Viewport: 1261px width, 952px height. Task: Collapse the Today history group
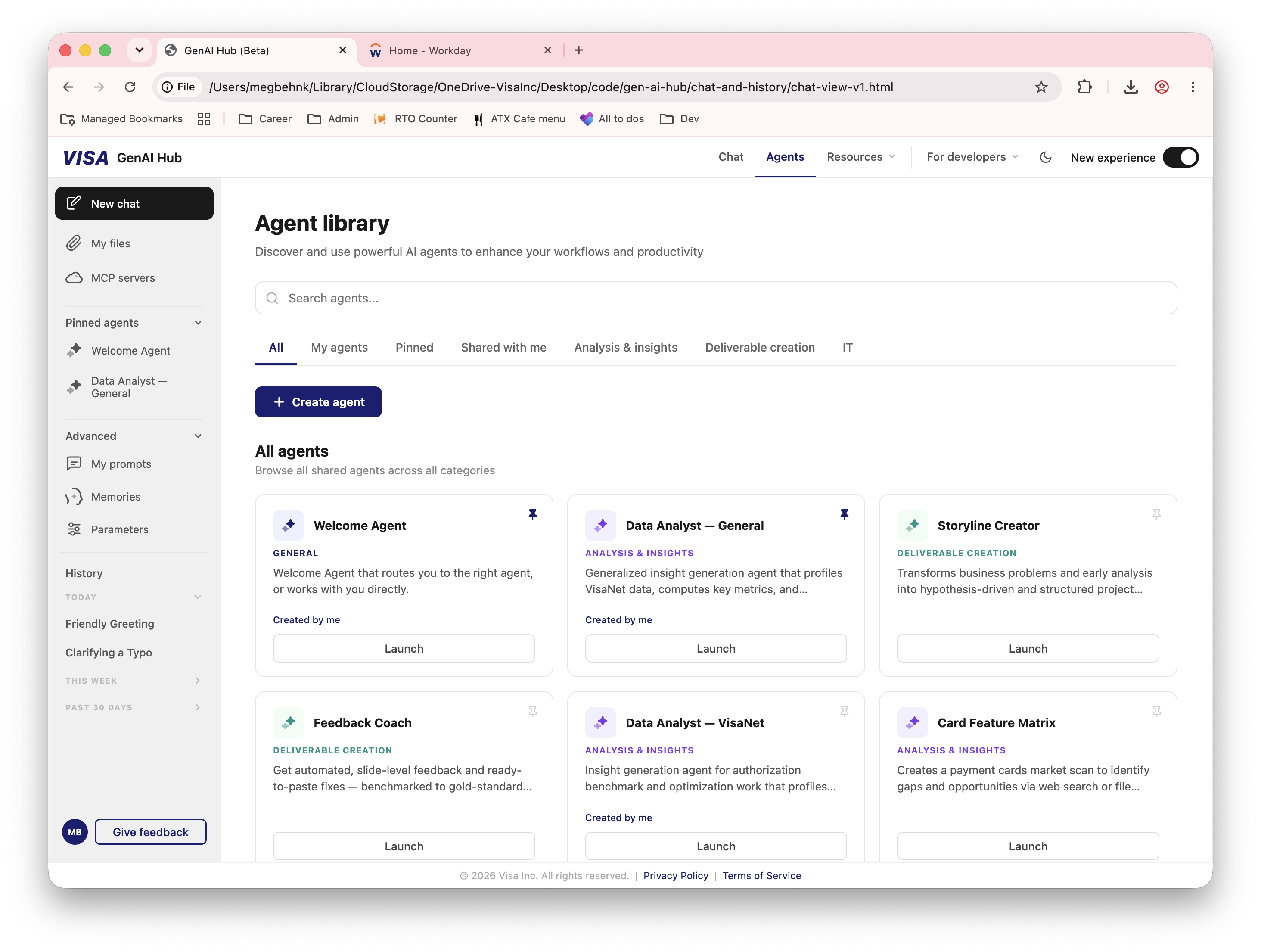[198, 597]
